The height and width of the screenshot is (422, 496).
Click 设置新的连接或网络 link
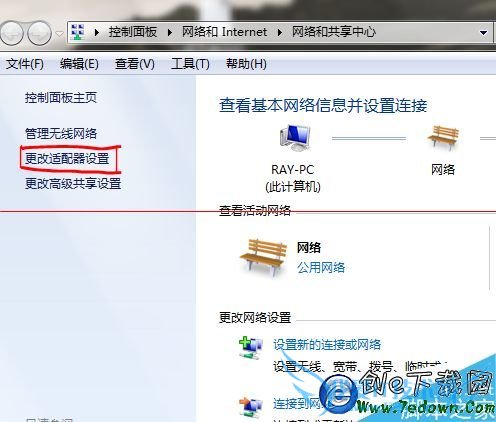(327, 344)
